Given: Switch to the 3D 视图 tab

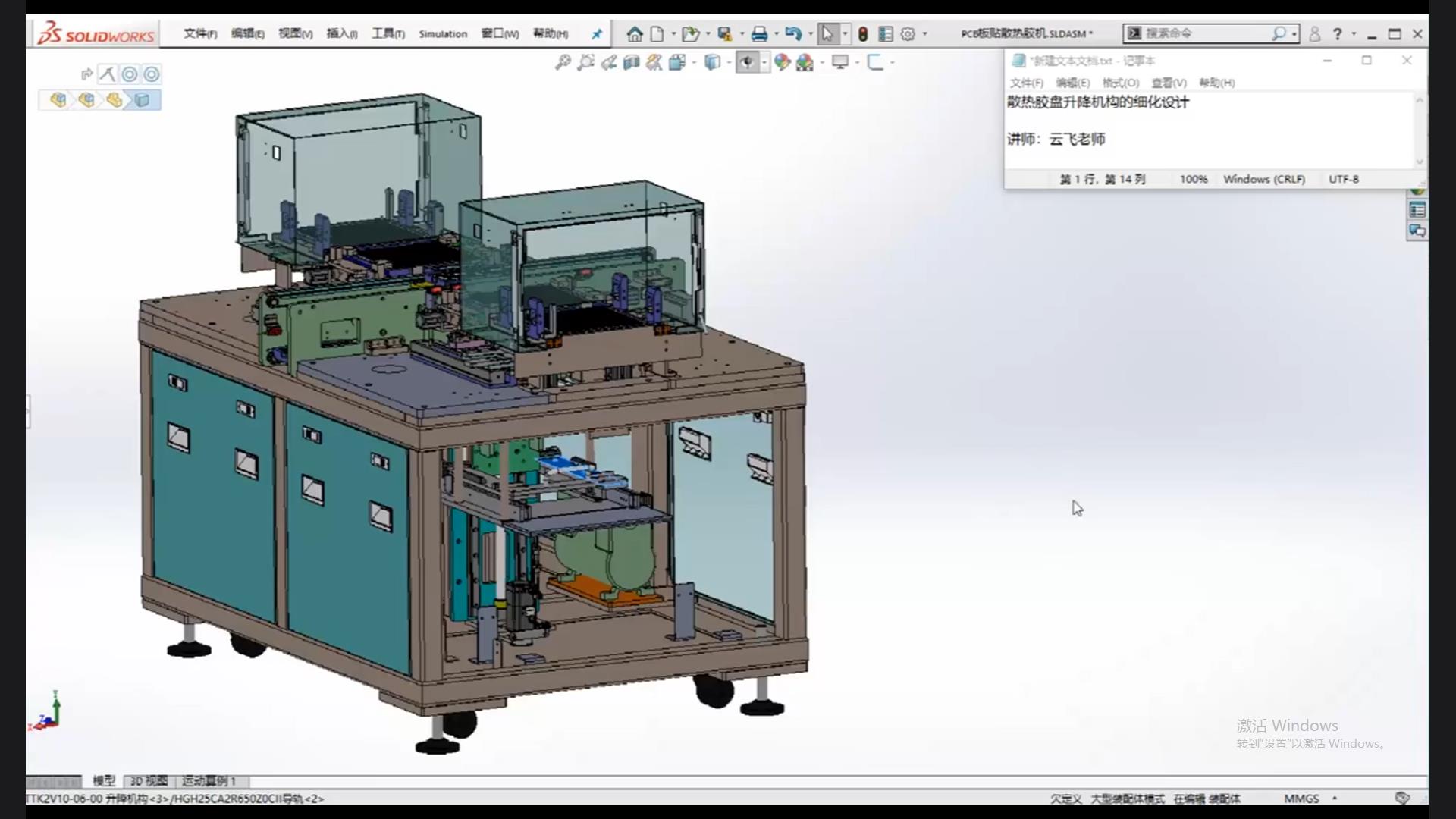Looking at the screenshot, I should (x=149, y=781).
